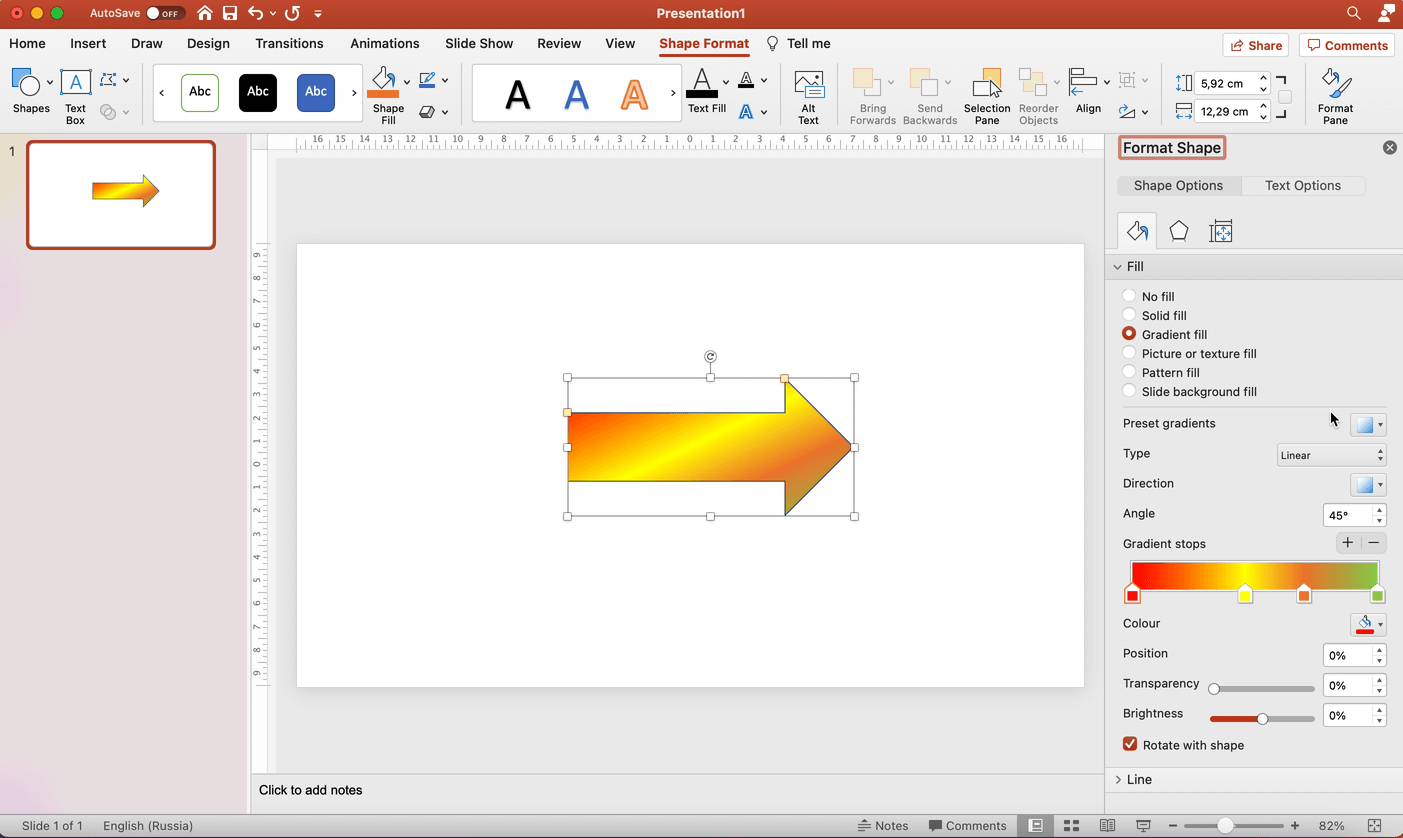This screenshot has width=1403, height=838.
Task: Toggle AutoSave switch
Action: (164, 13)
